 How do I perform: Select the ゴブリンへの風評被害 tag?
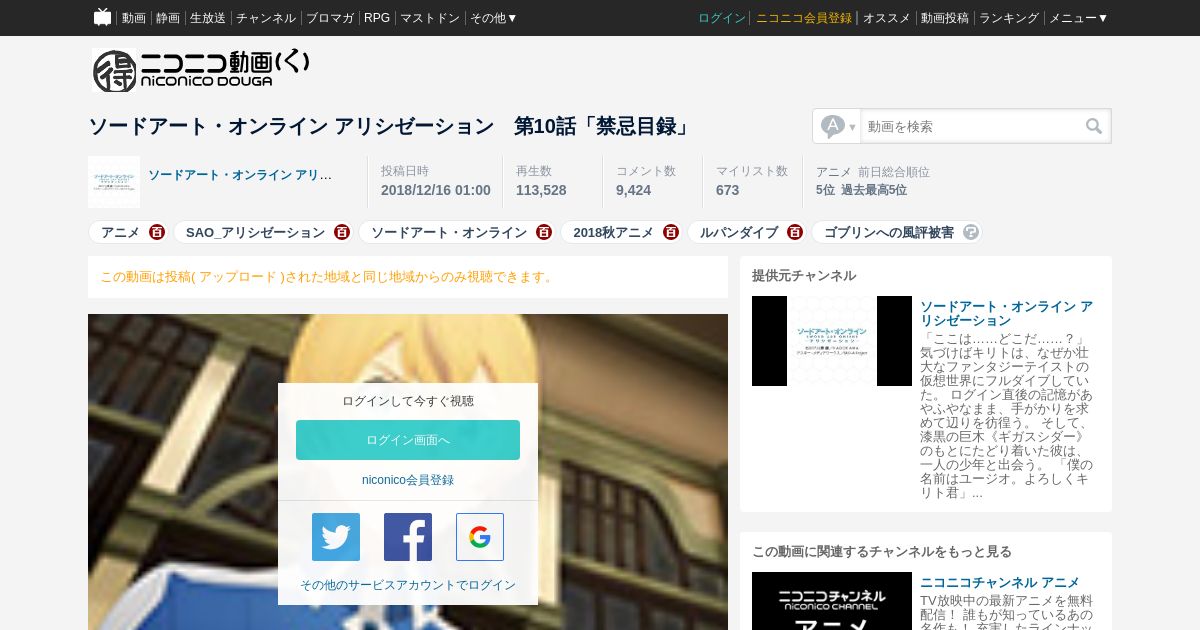tap(889, 232)
